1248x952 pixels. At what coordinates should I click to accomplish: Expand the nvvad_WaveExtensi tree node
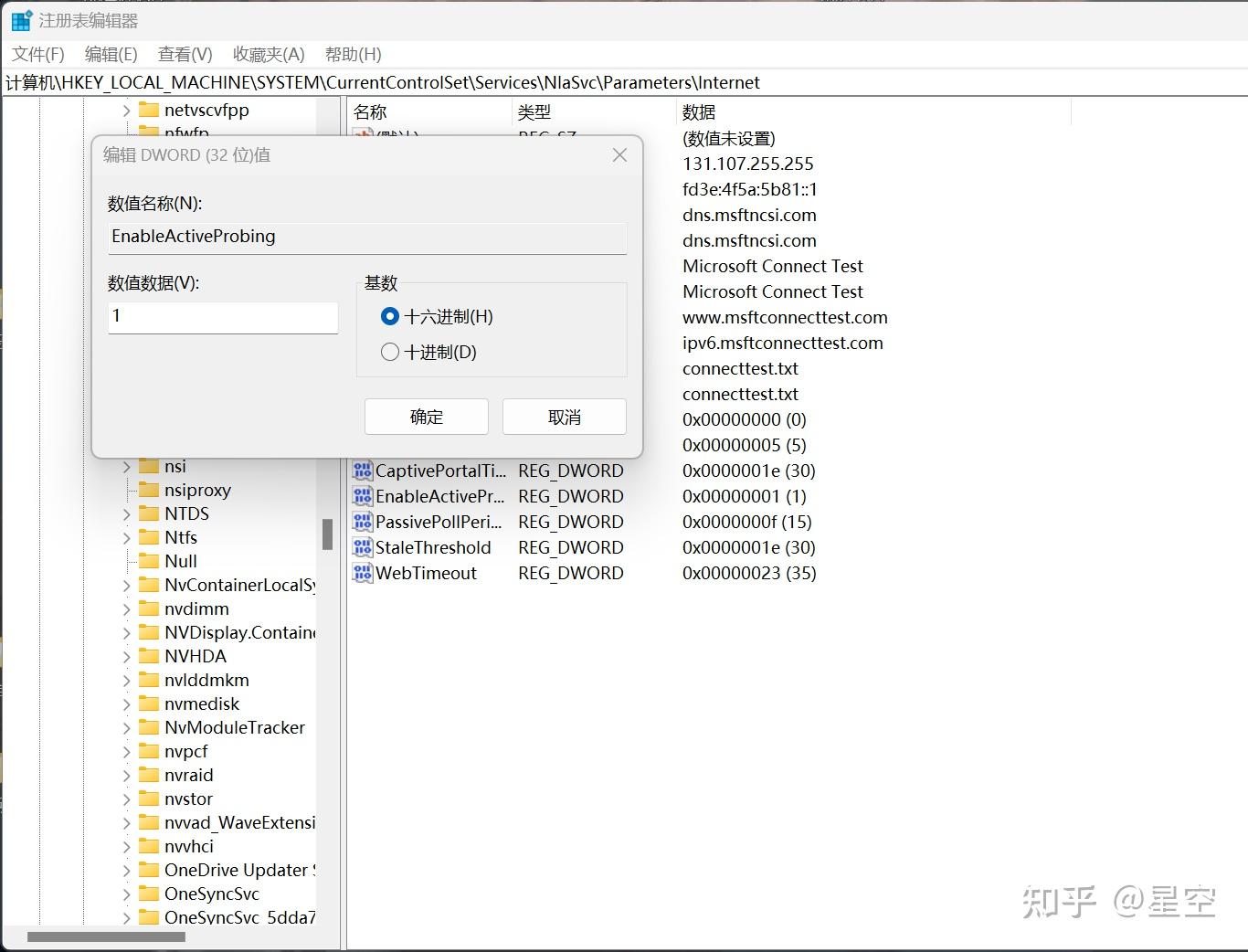(127, 823)
